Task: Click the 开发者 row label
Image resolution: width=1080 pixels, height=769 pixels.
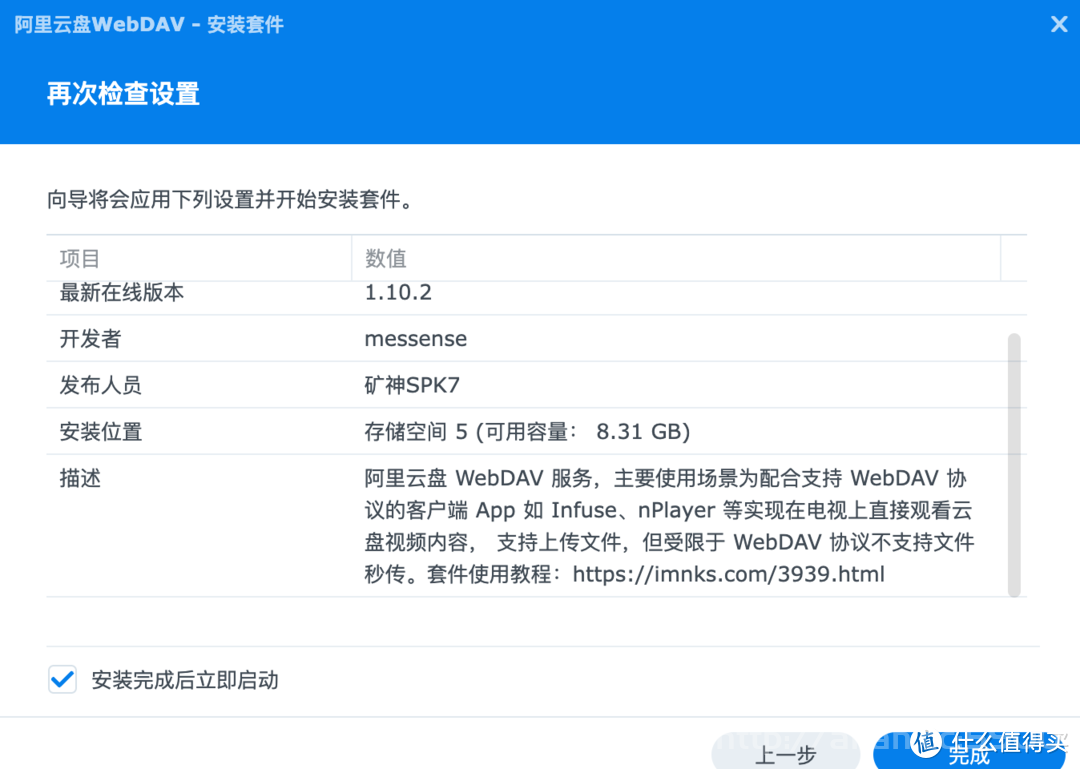Action: point(90,338)
